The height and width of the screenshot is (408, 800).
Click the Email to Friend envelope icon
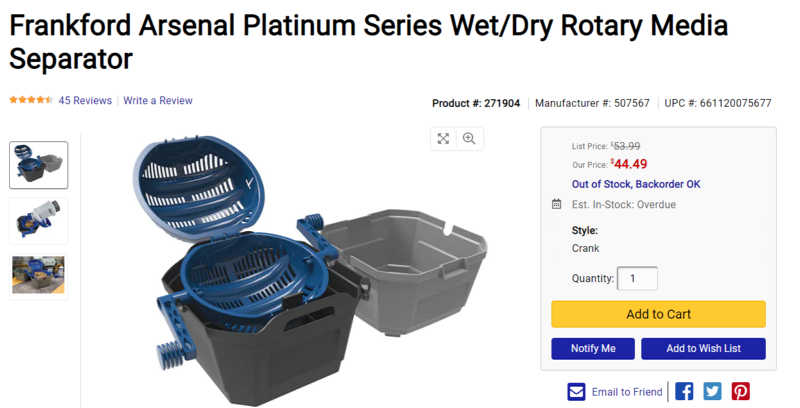point(576,391)
